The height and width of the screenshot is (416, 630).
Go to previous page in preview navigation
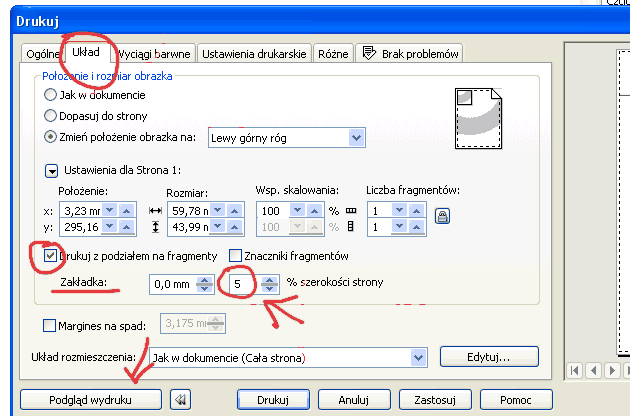click(x=594, y=370)
